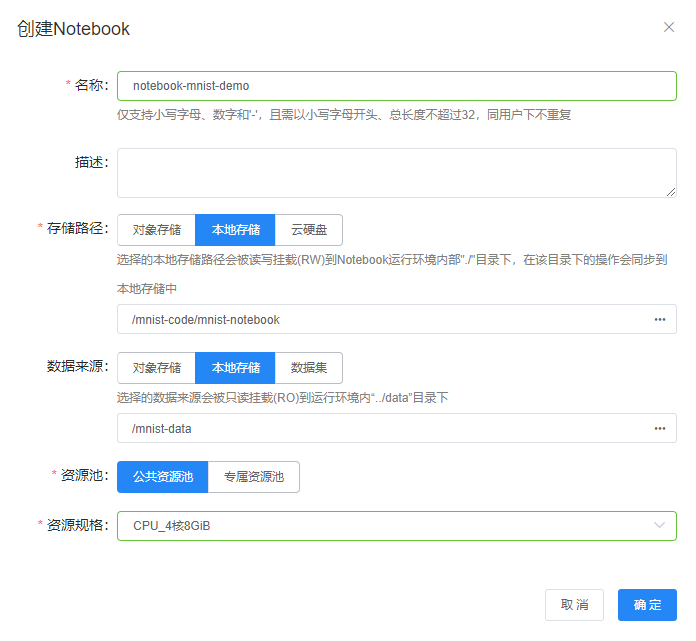Viewport: 696px width, 641px height.
Task: Choose 数据集 as data source
Action: pos(309,368)
